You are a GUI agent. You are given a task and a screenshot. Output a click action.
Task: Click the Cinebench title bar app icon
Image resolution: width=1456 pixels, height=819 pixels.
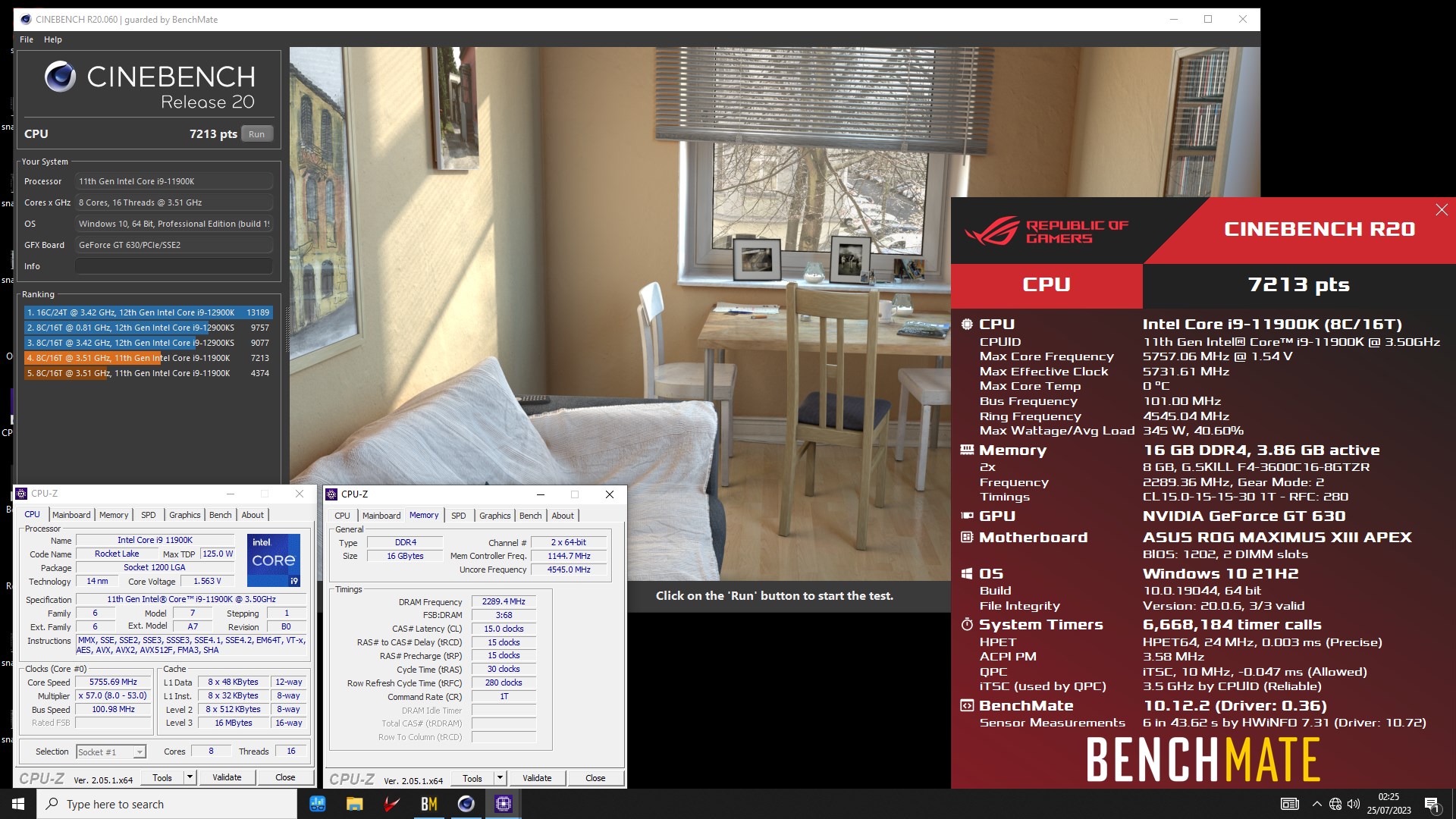click(x=26, y=19)
